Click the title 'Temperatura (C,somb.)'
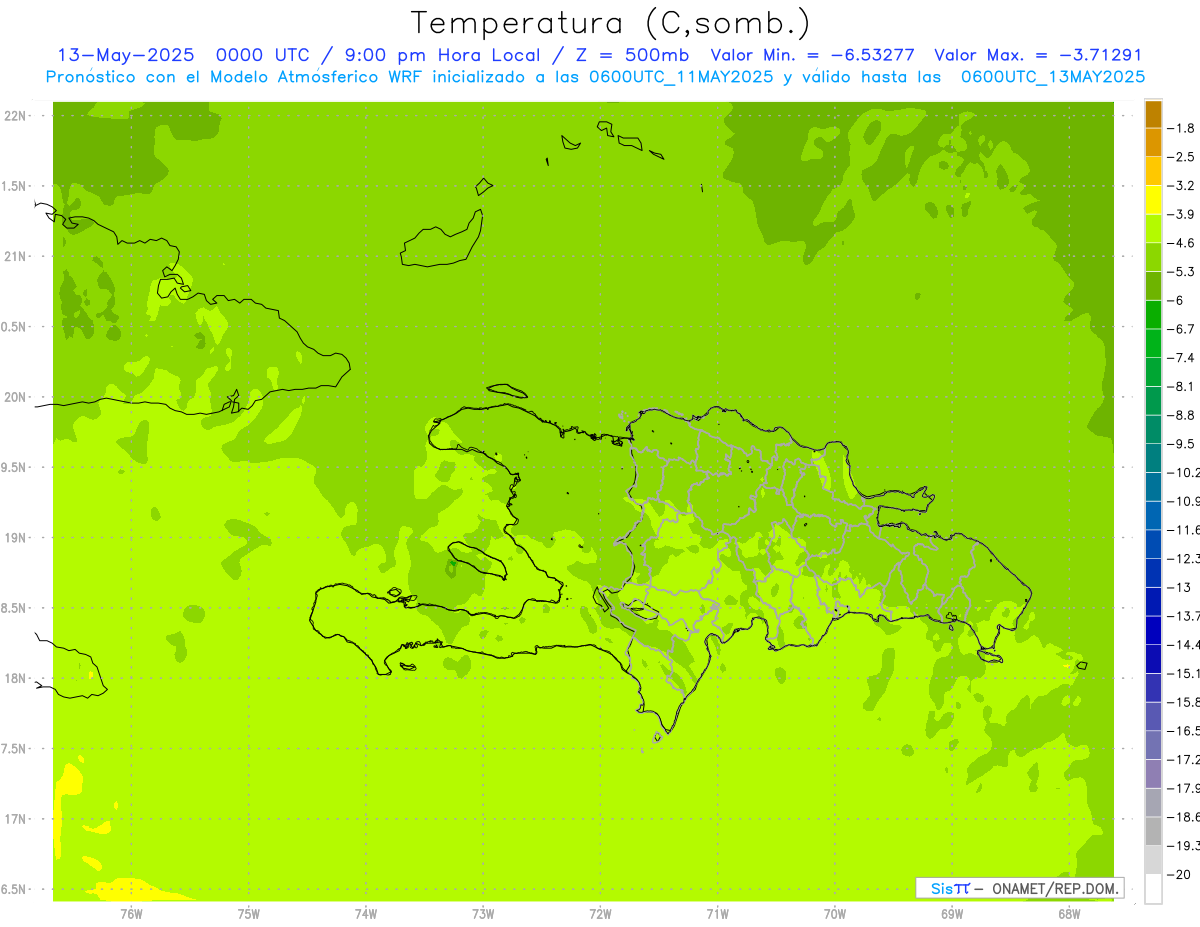 pos(611,23)
